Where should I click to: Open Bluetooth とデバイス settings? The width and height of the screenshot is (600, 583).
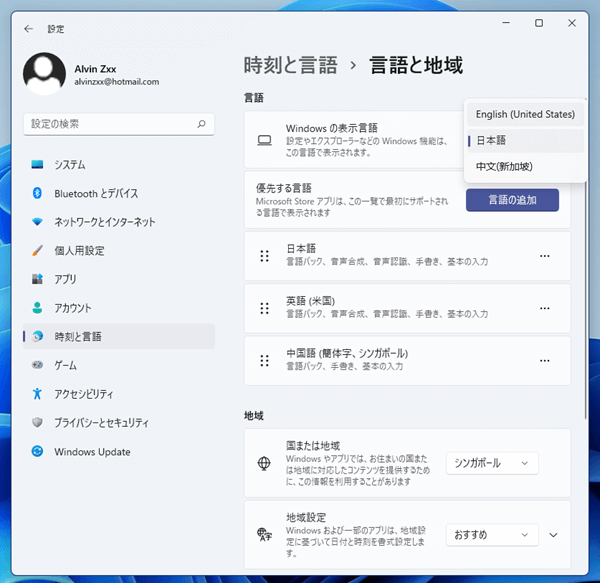(x=119, y=193)
